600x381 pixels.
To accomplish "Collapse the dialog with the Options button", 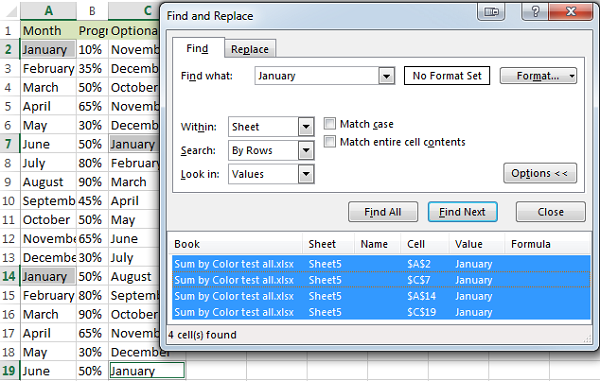I will click(540, 173).
